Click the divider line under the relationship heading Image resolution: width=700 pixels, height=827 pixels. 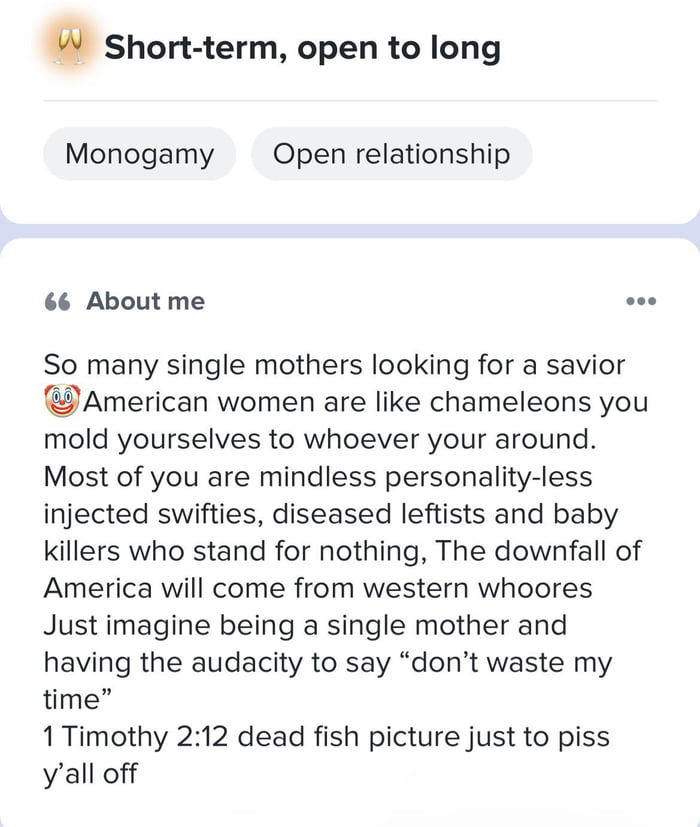coord(350,101)
